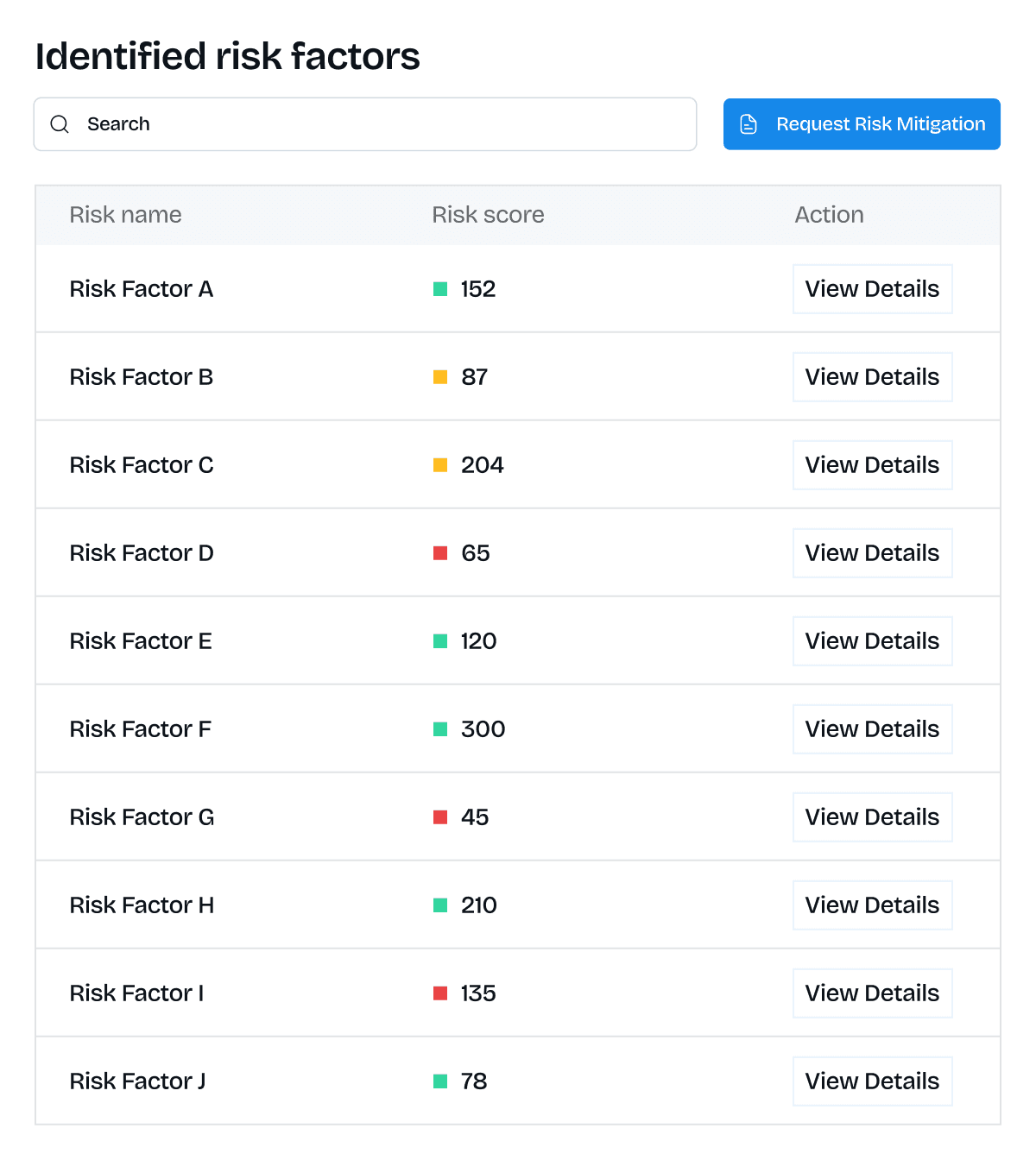Click the yellow indicator beside score 87
Screen dimensions: 1036x1160
coord(440,377)
